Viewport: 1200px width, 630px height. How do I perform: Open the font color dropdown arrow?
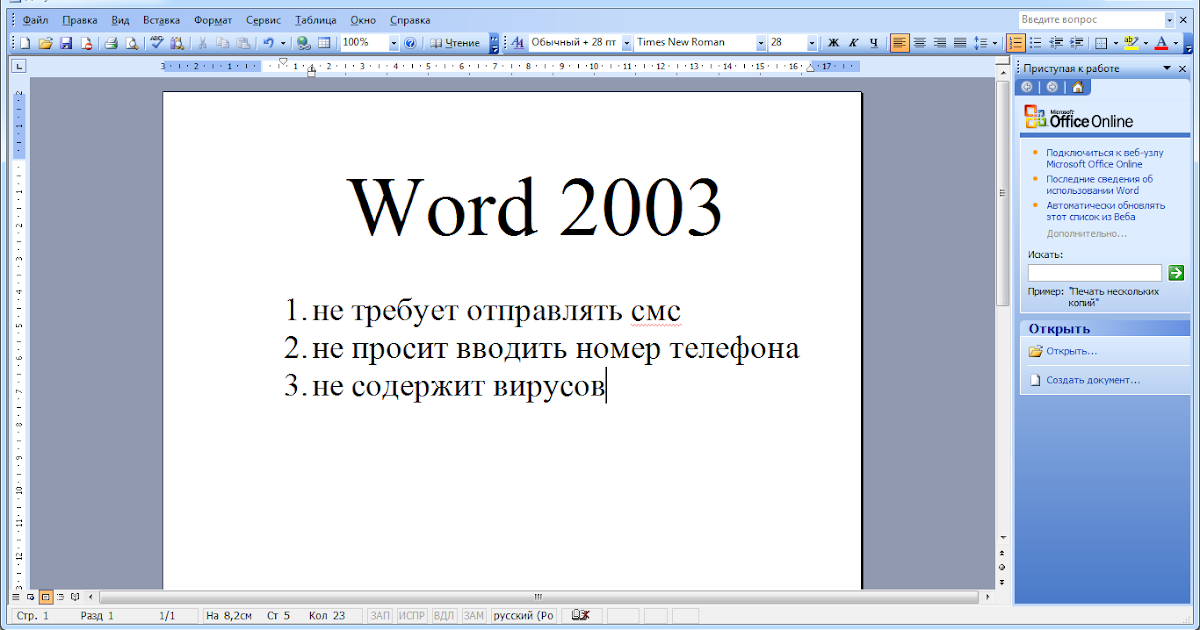click(1175, 43)
